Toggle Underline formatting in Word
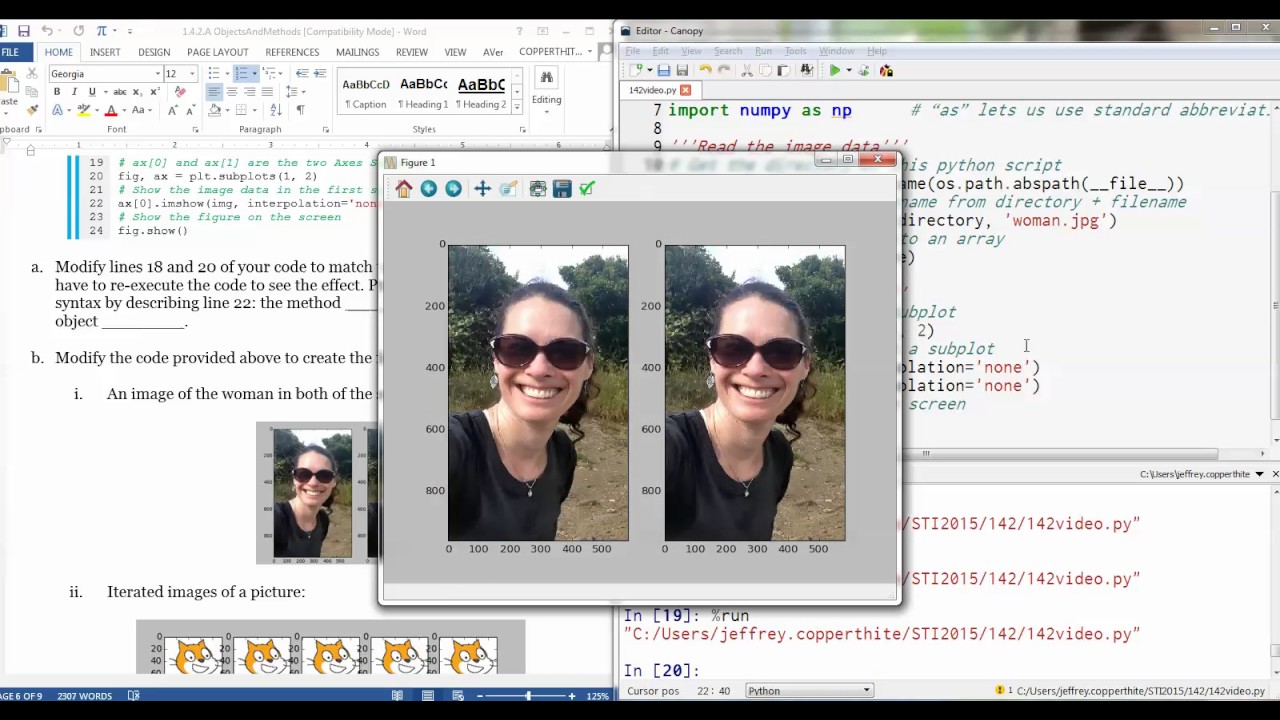Screen dimensions: 1280x720 (x=92, y=92)
